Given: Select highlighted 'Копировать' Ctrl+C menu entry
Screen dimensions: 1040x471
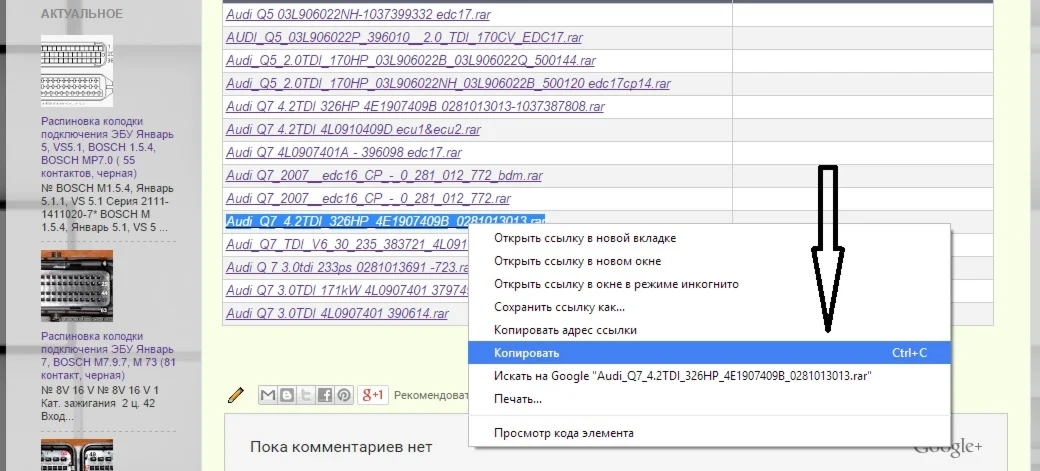Looking at the screenshot, I should (x=709, y=353).
